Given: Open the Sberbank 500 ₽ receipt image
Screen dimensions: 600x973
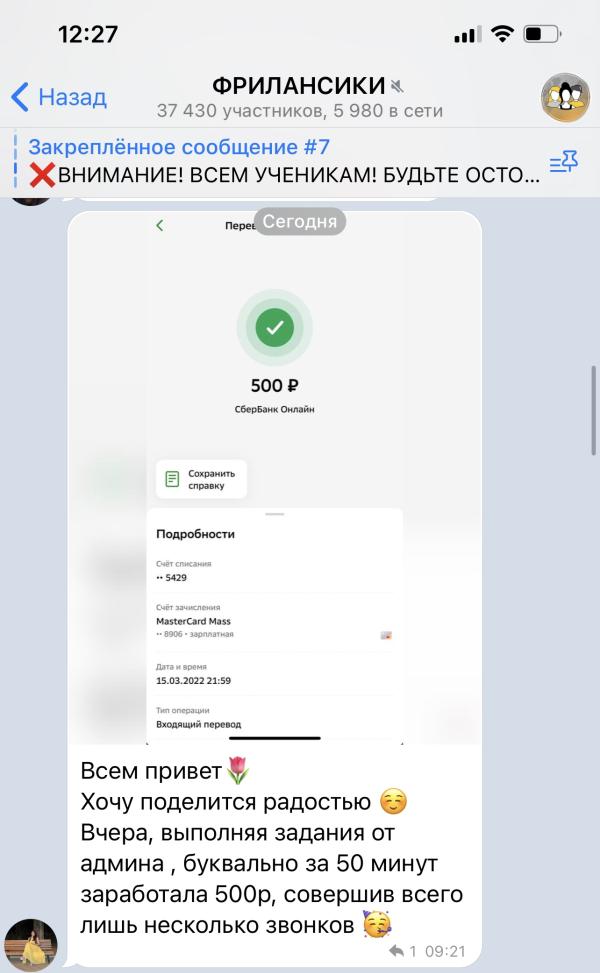Looking at the screenshot, I should (274, 477).
